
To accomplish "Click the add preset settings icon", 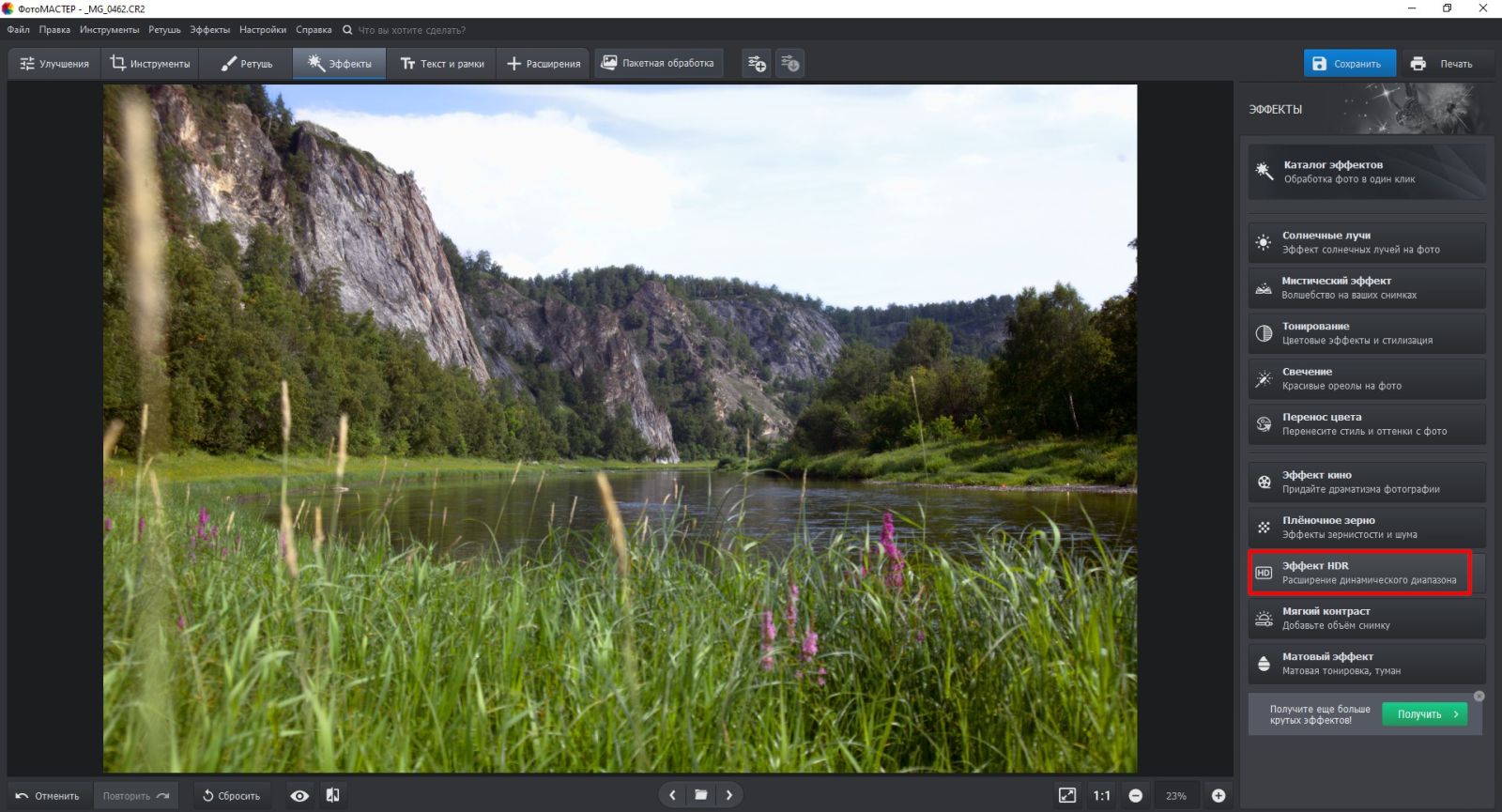I will click(757, 64).
